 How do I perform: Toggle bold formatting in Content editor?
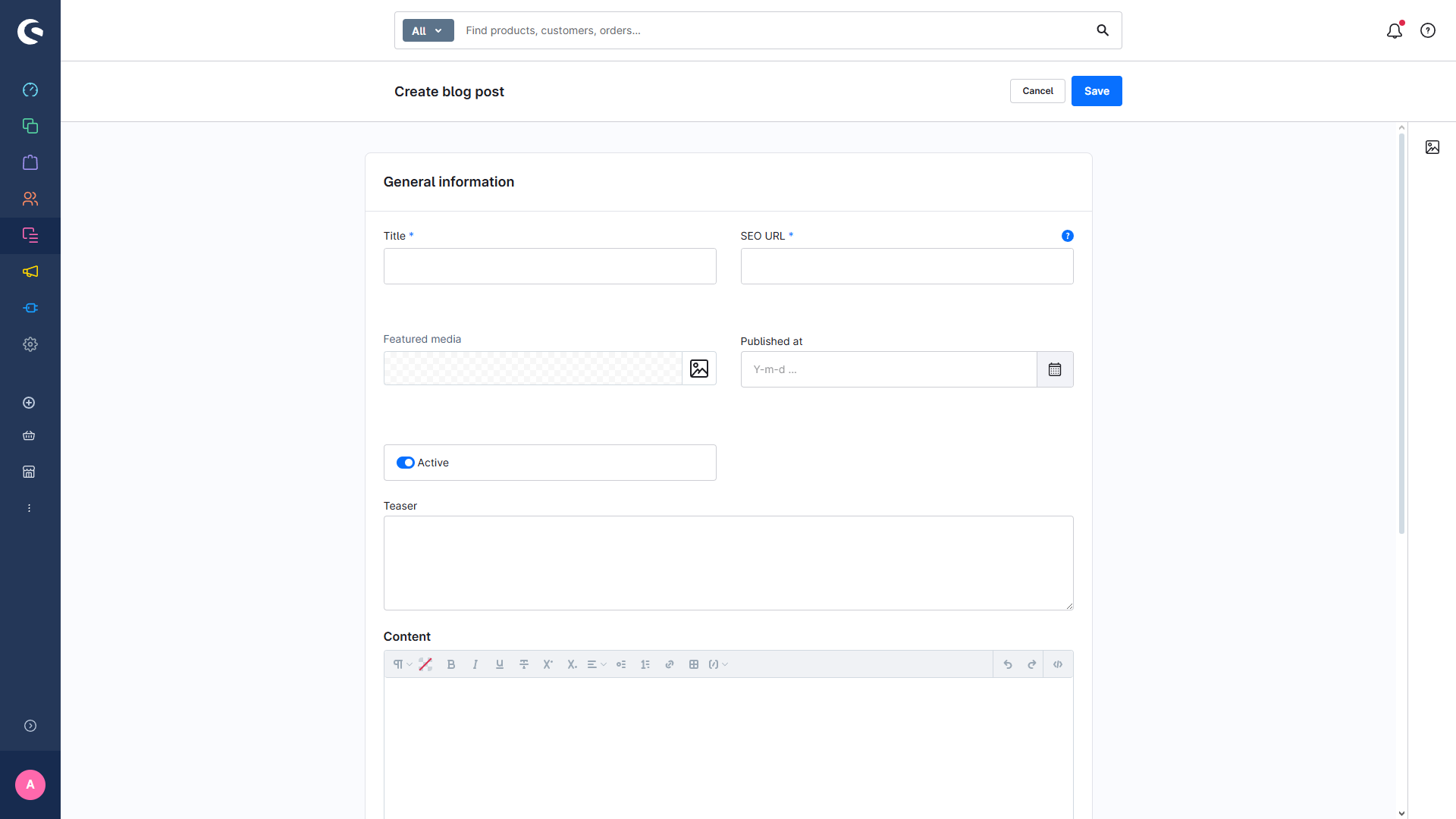point(451,664)
